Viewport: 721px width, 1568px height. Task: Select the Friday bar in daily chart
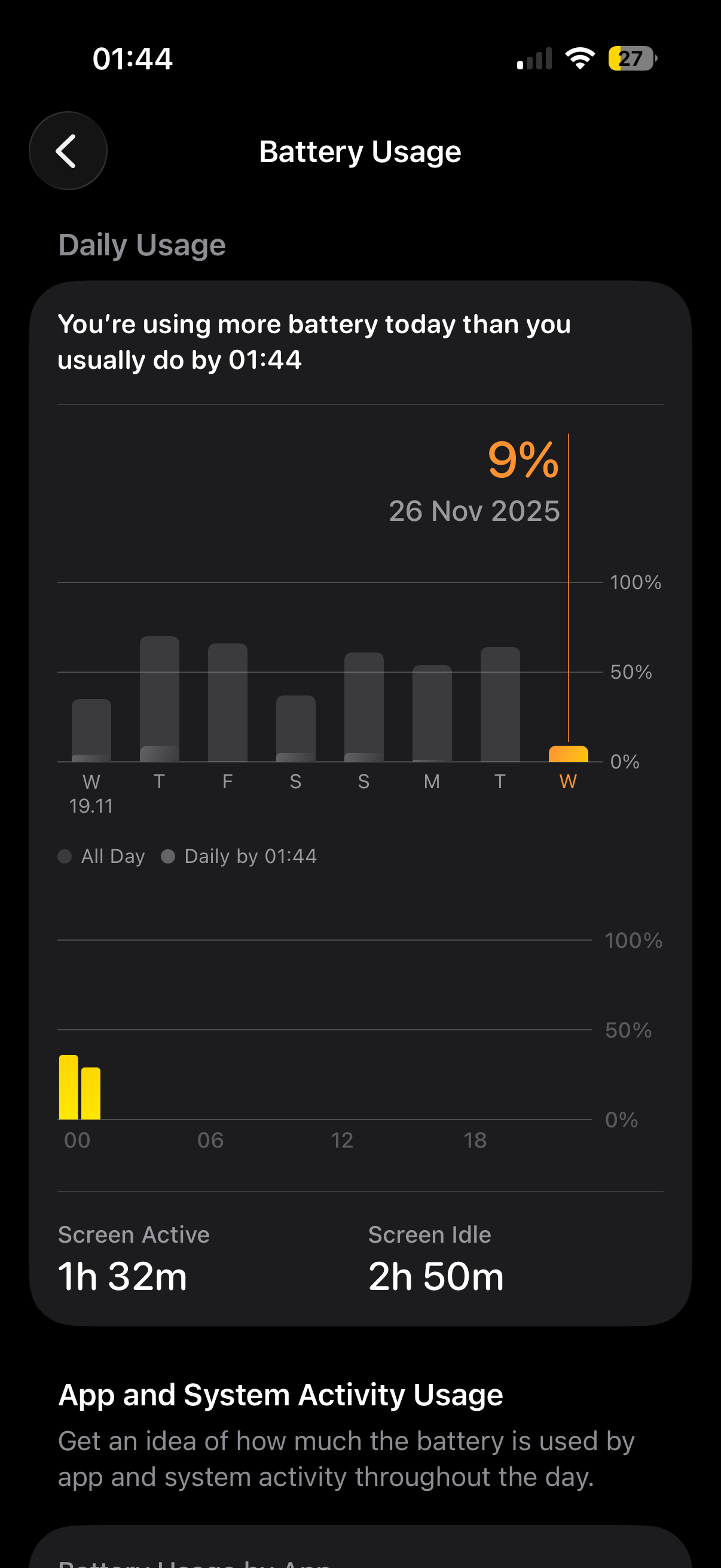pos(228,703)
